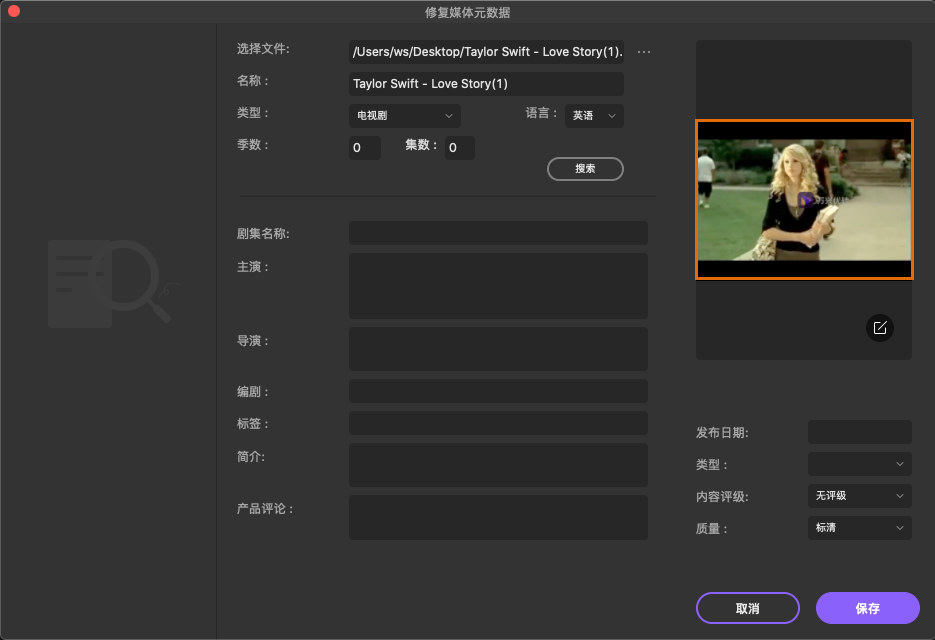Focus the 发布日期 field
The image size is (935, 640).
click(859, 432)
